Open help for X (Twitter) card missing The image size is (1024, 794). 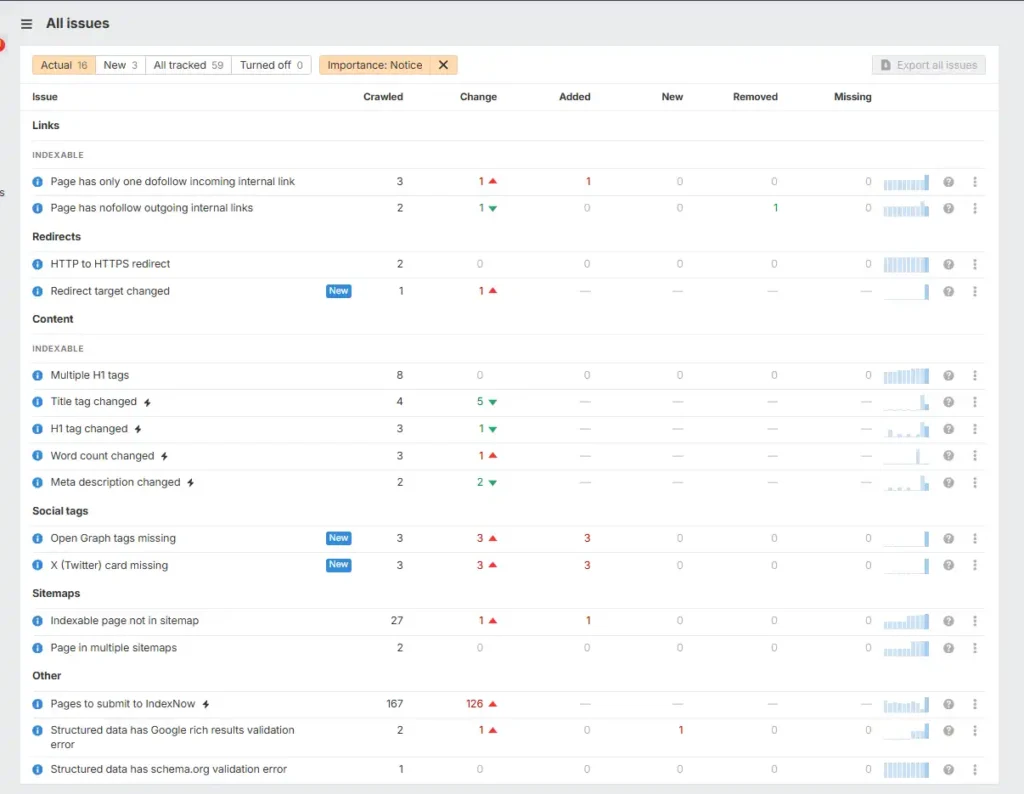(x=948, y=565)
